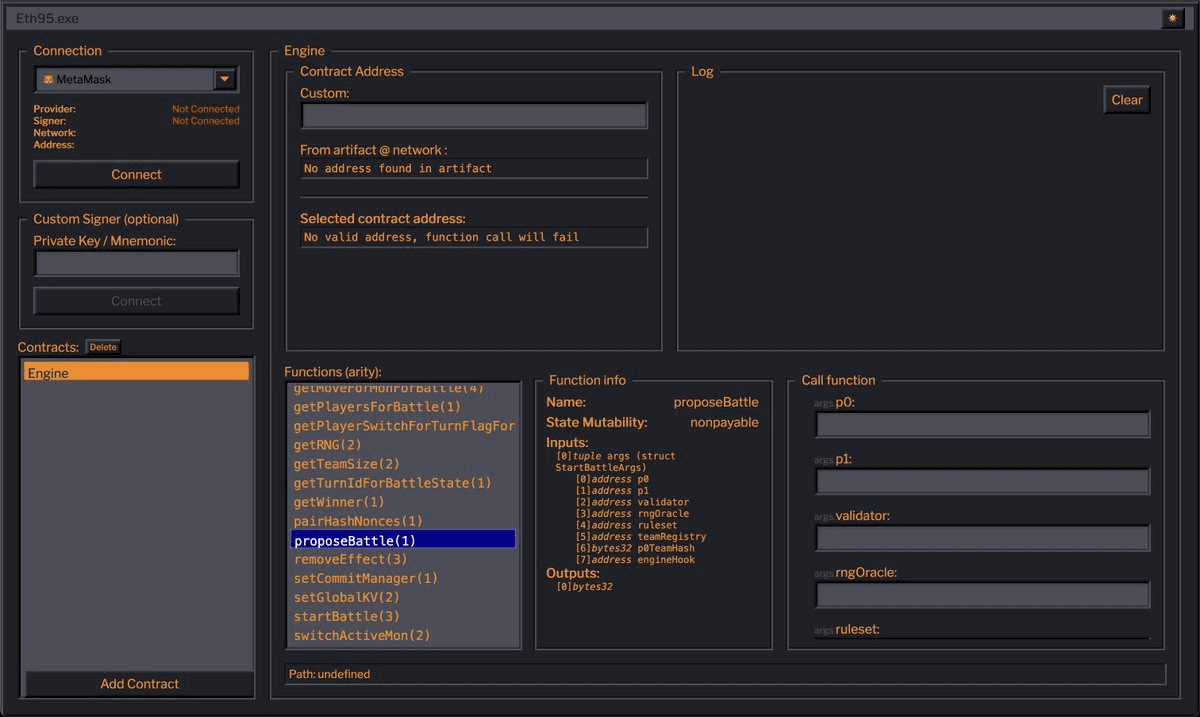Click '[0]bytes32' under Outputs

coord(584,587)
